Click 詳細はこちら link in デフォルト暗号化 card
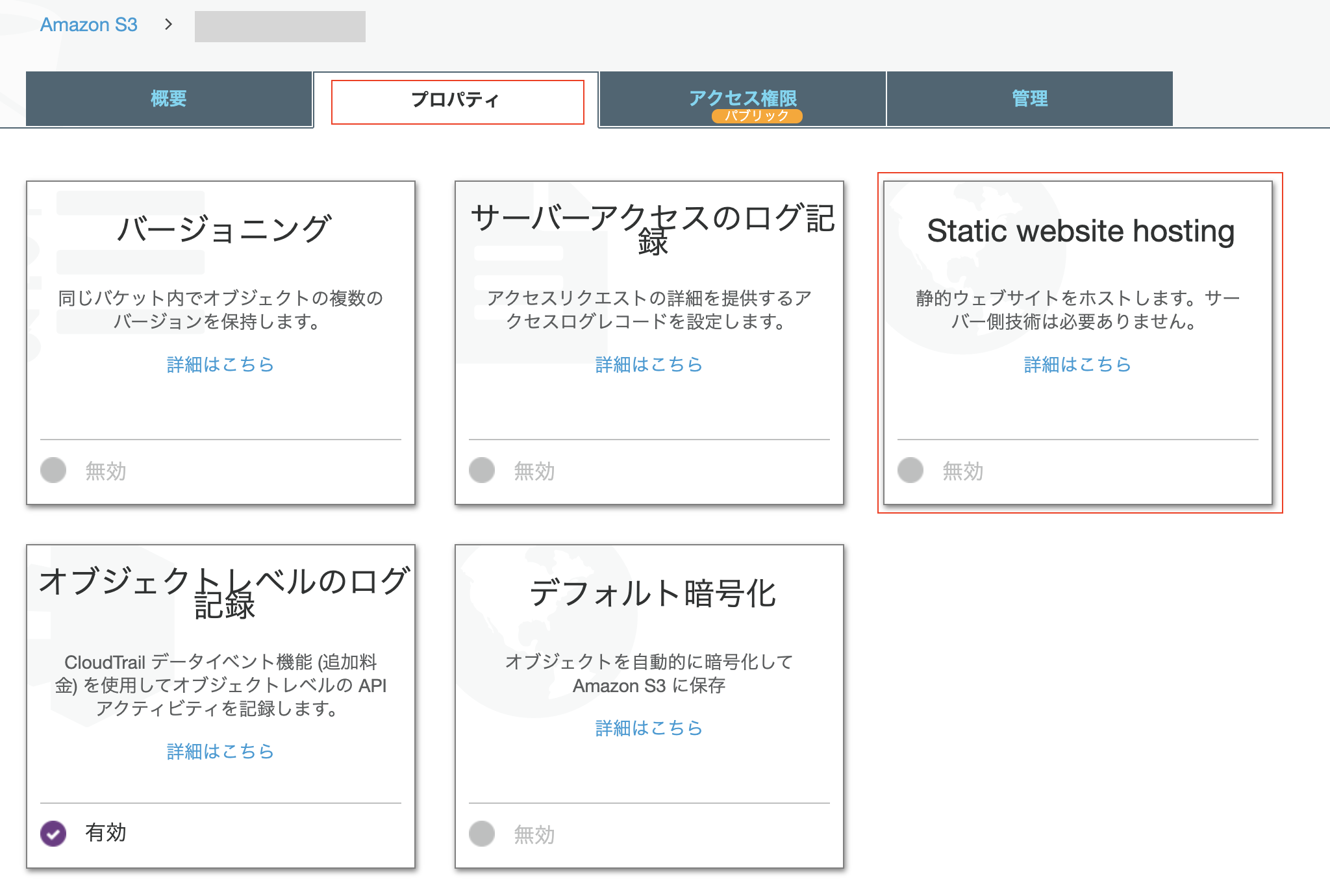This screenshot has height=896, width=1330. pyautogui.click(x=649, y=728)
